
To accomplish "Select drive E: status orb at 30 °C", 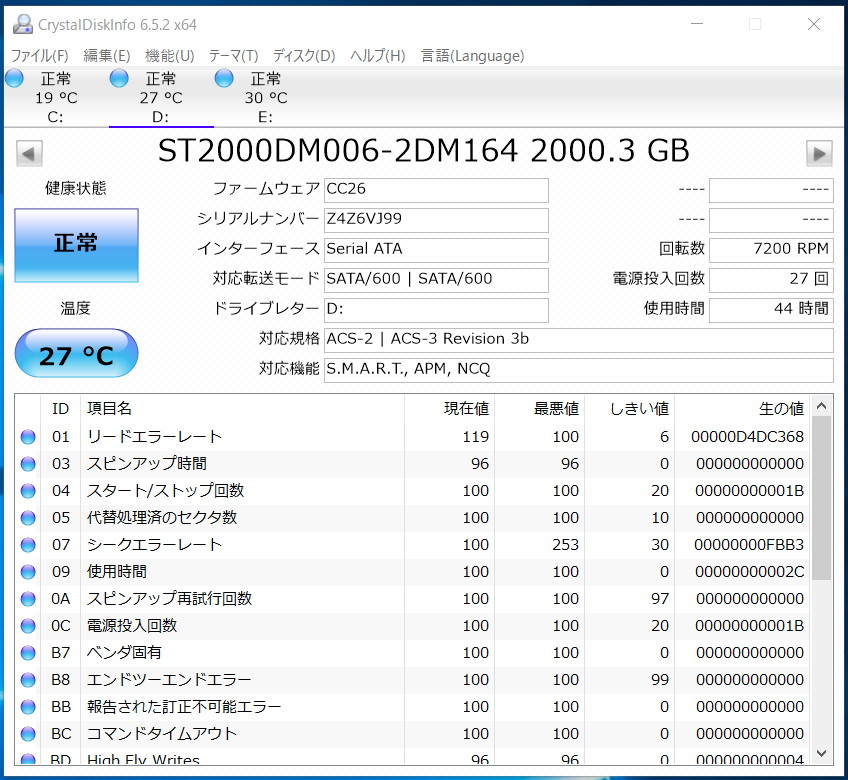I will point(224,78).
